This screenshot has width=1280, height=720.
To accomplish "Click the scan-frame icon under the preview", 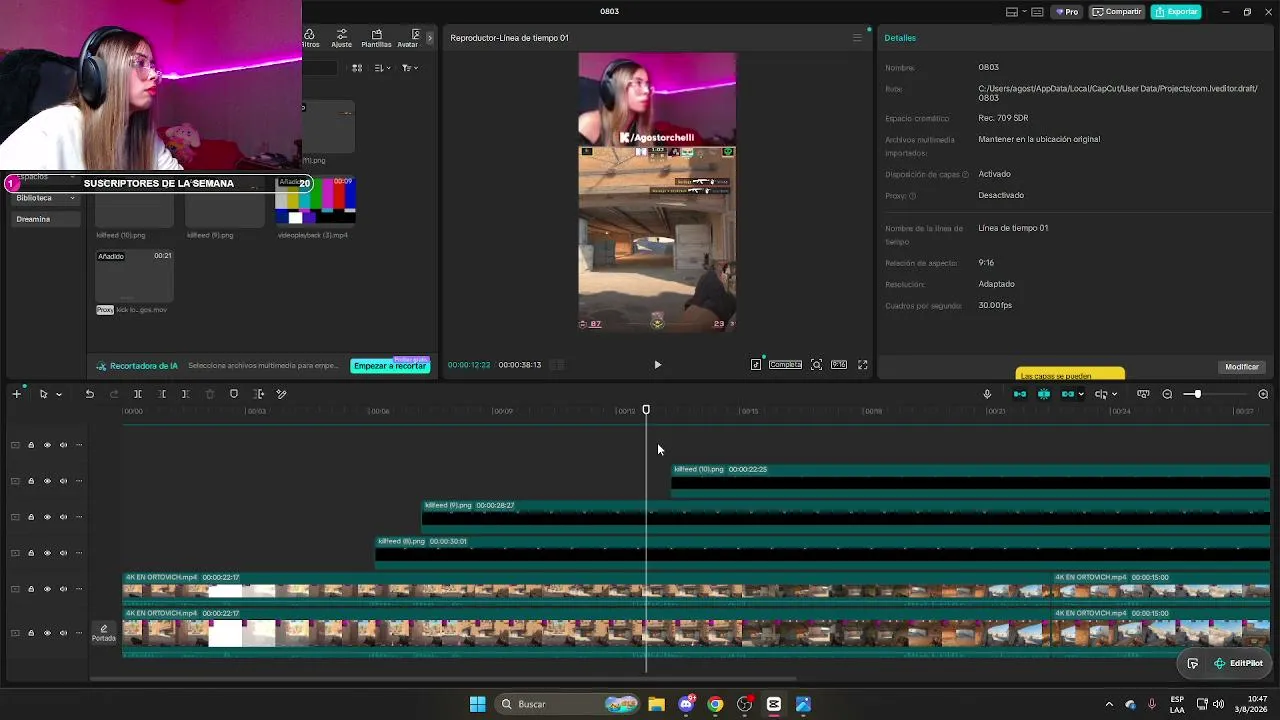I will point(816,365).
